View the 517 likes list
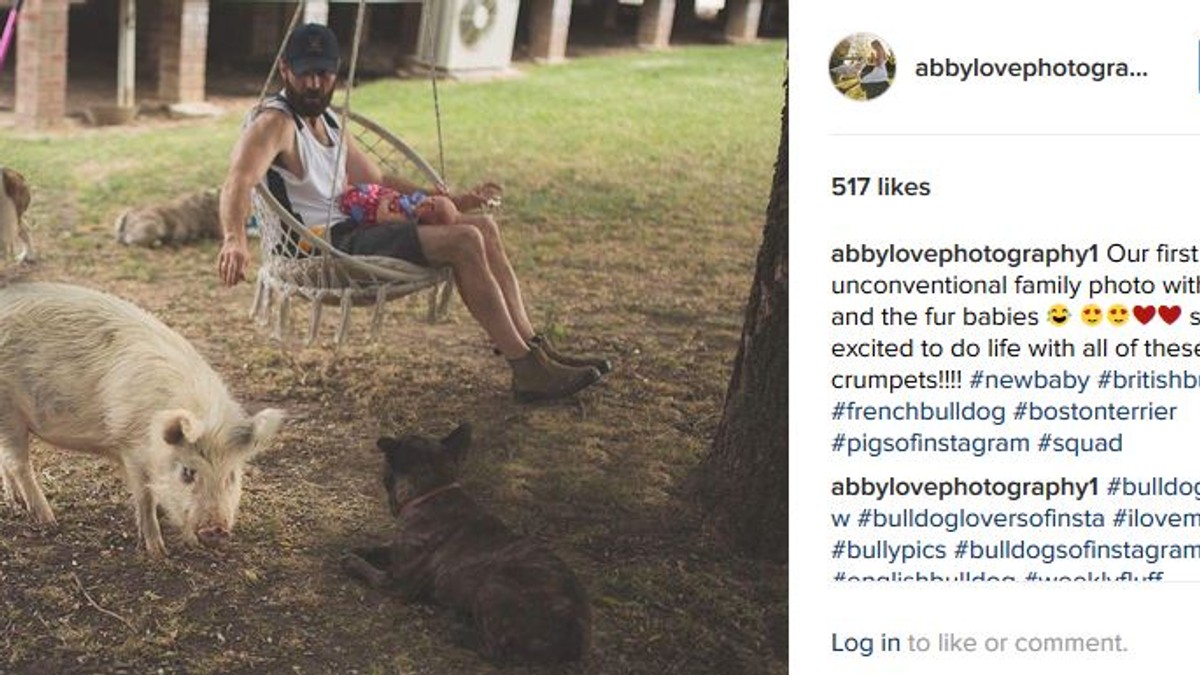The image size is (1200, 675). pos(881,187)
